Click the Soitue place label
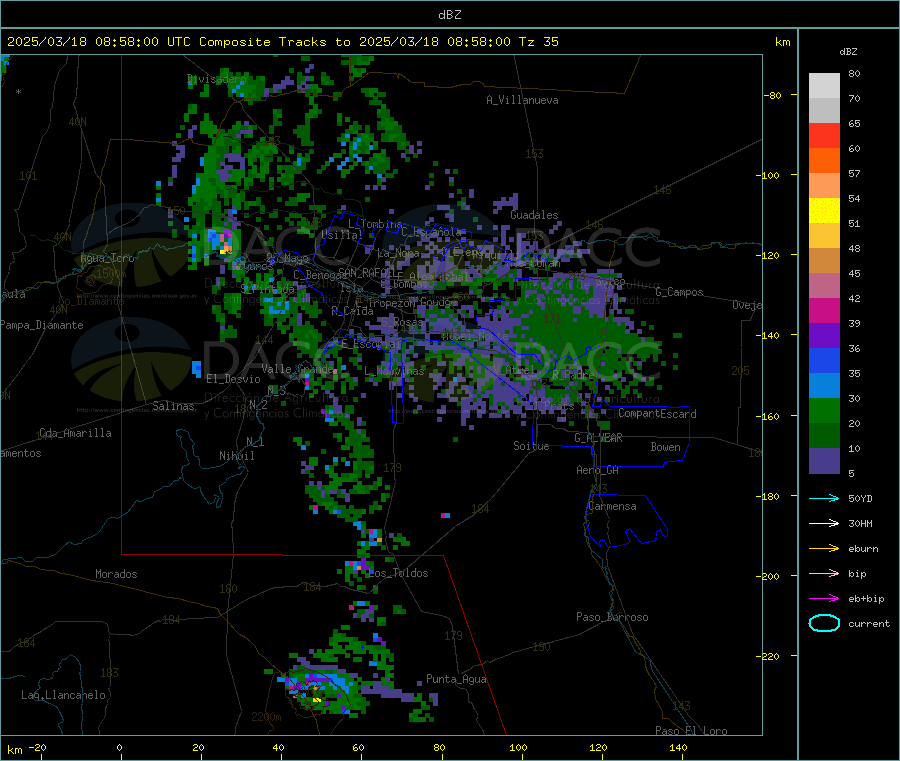 (x=531, y=446)
